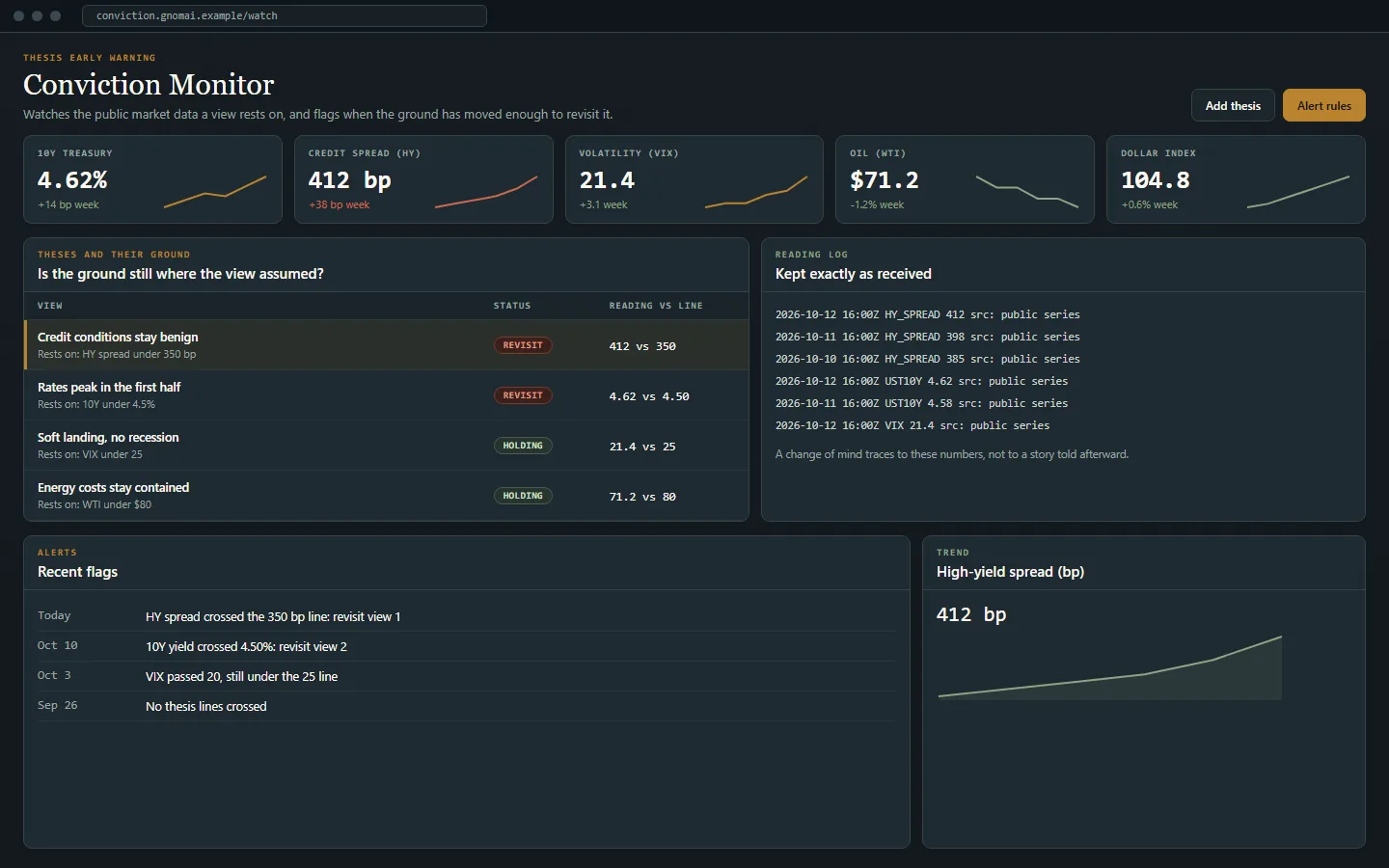Open the Dollar Index 104.8 card
Image resolution: width=1389 pixels, height=868 pixels.
coord(1236,179)
